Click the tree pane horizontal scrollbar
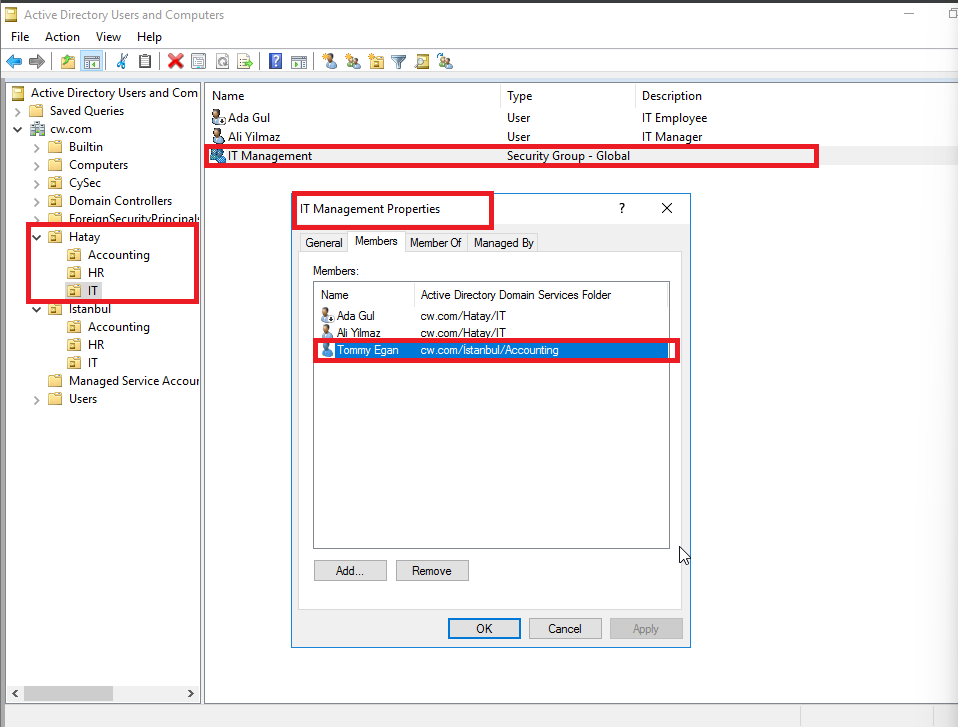 pos(100,693)
